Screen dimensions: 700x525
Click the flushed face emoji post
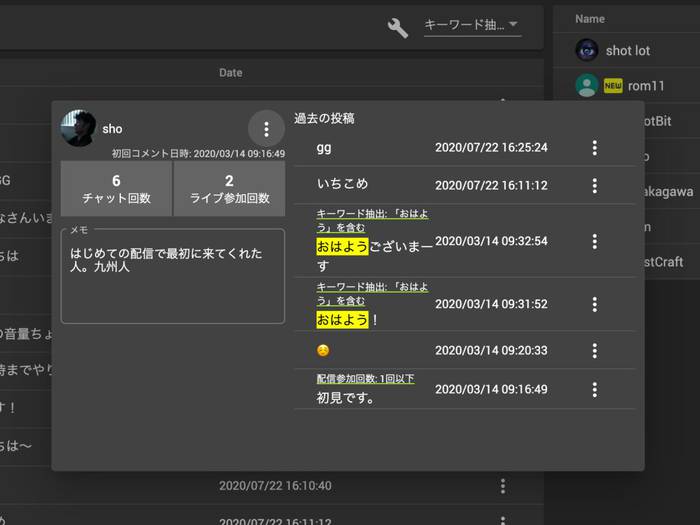coord(323,350)
